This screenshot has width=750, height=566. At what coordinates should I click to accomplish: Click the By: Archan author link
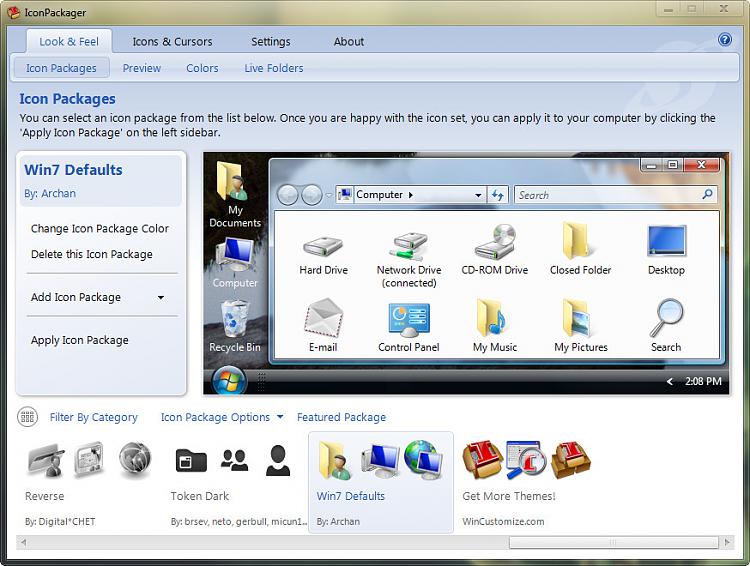point(50,193)
